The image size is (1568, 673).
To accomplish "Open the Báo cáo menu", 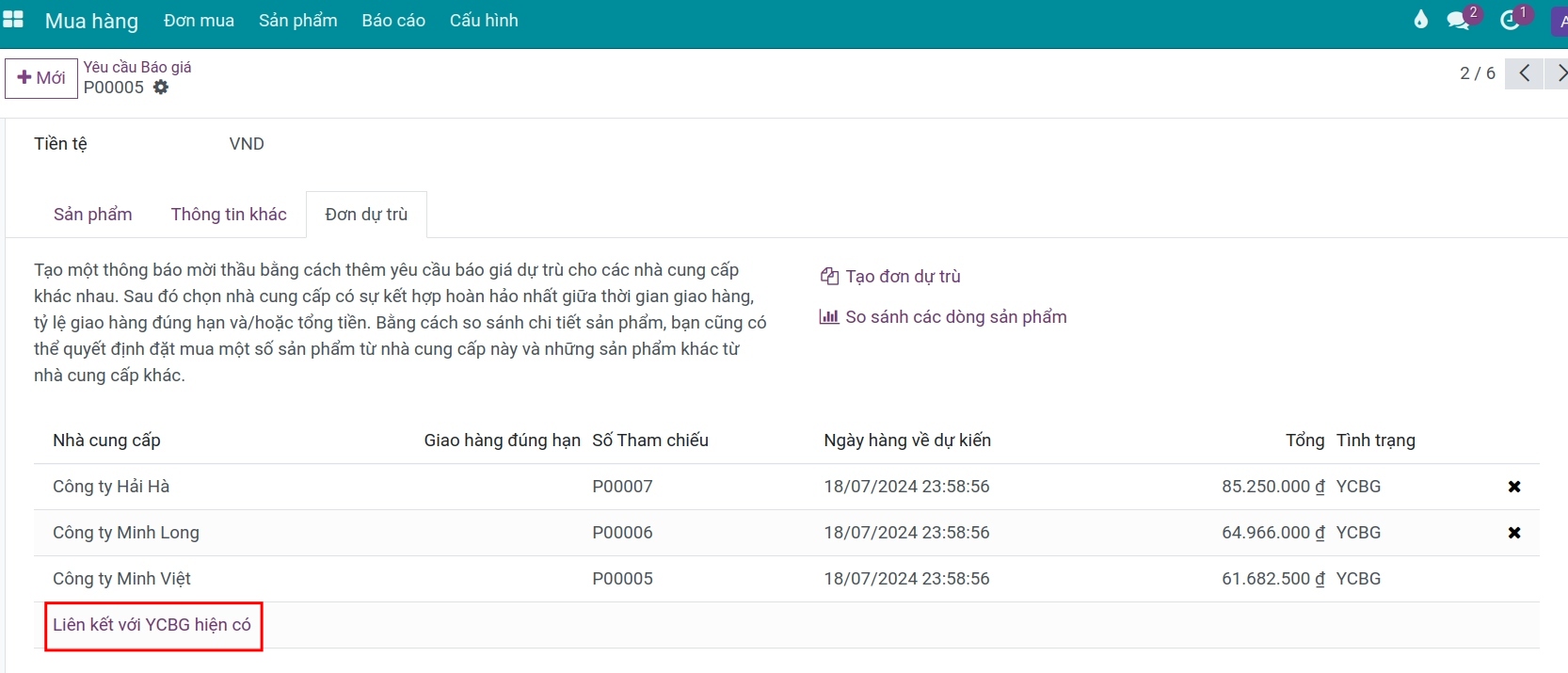I will click(393, 21).
